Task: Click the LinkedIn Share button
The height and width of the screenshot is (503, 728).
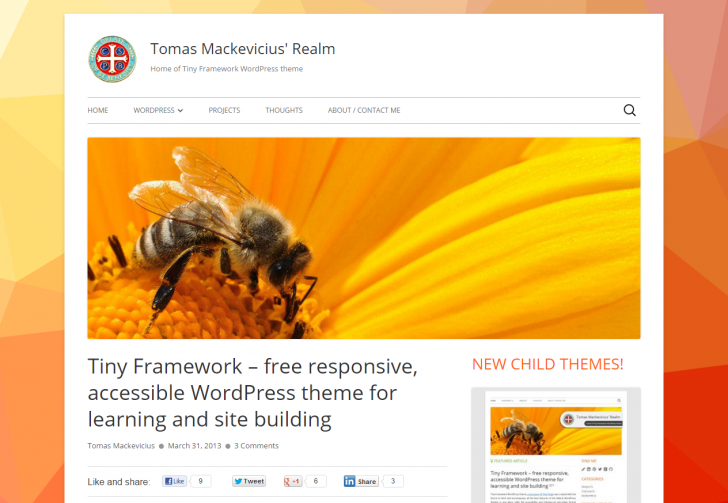Action: [x=361, y=481]
